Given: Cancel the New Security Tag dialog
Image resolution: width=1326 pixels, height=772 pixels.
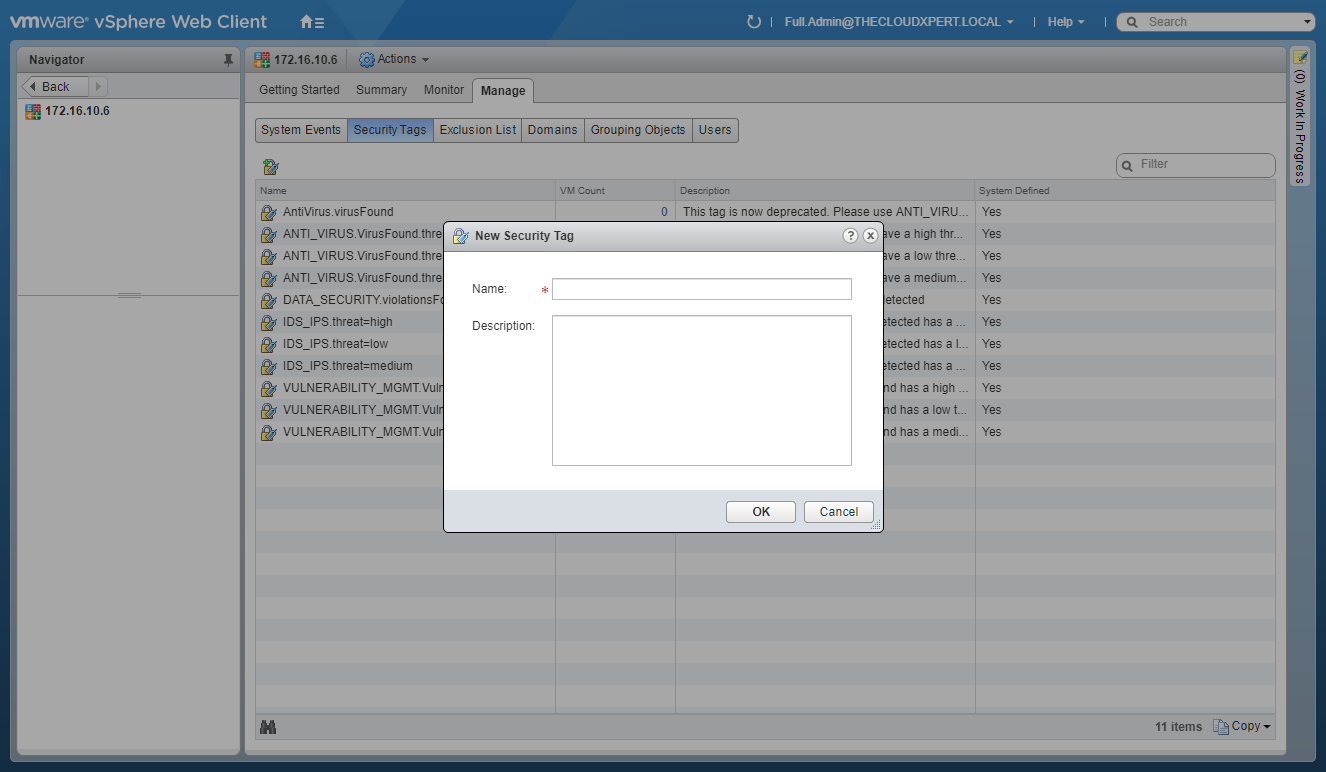Looking at the screenshot, I should [x=838, y=512].
